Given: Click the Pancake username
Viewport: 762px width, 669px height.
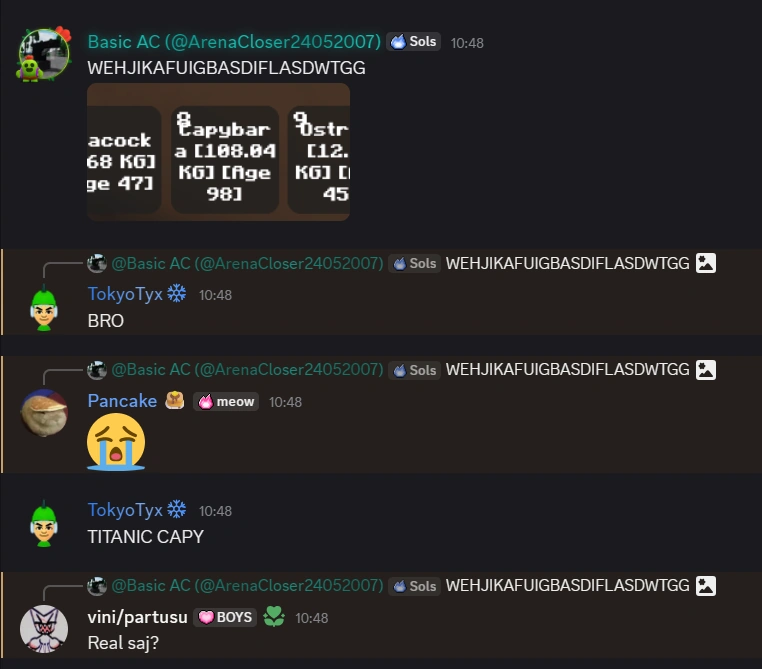Looking at the screenshot, I should (x=122, y=401).
